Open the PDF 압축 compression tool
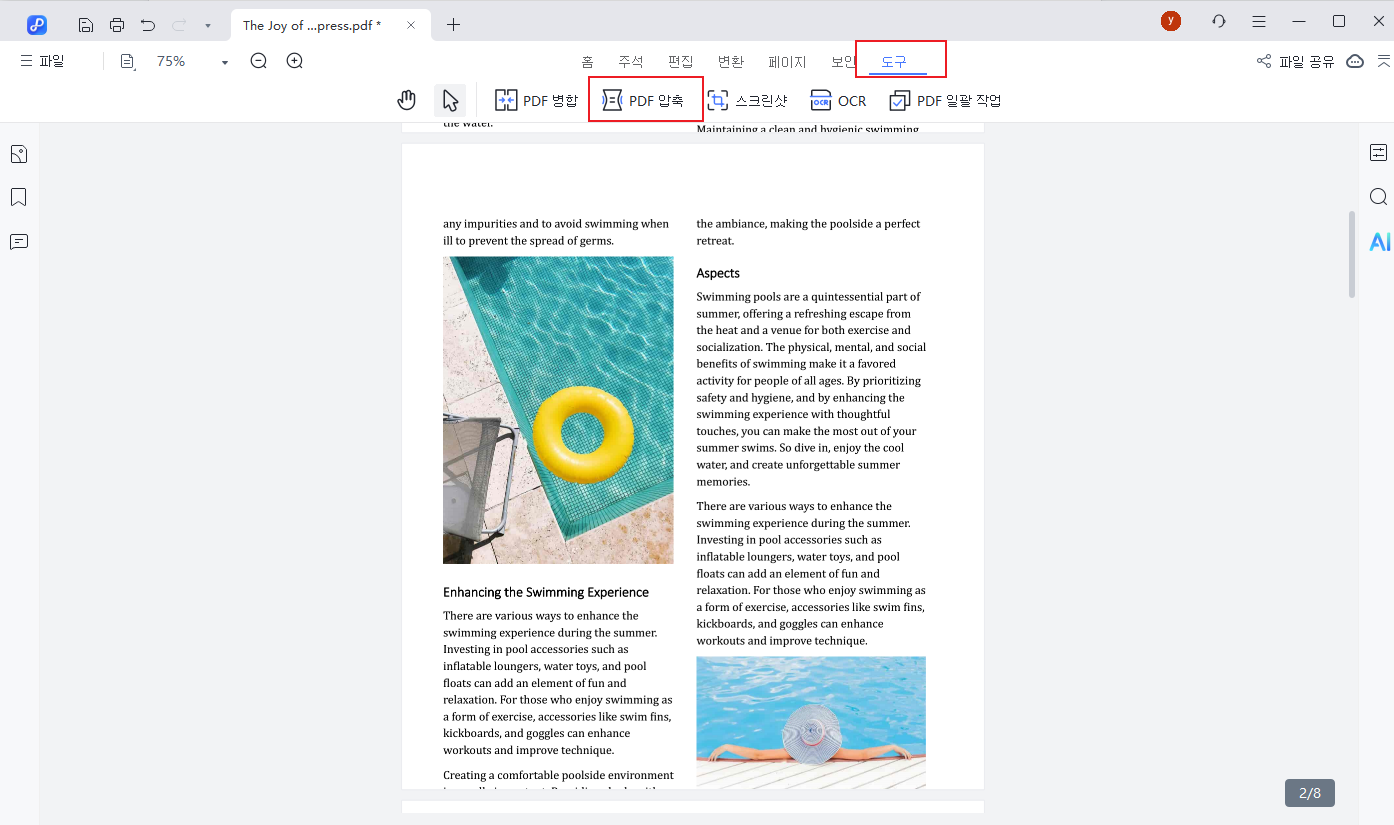1394x825 pixels. click(645, 99)
